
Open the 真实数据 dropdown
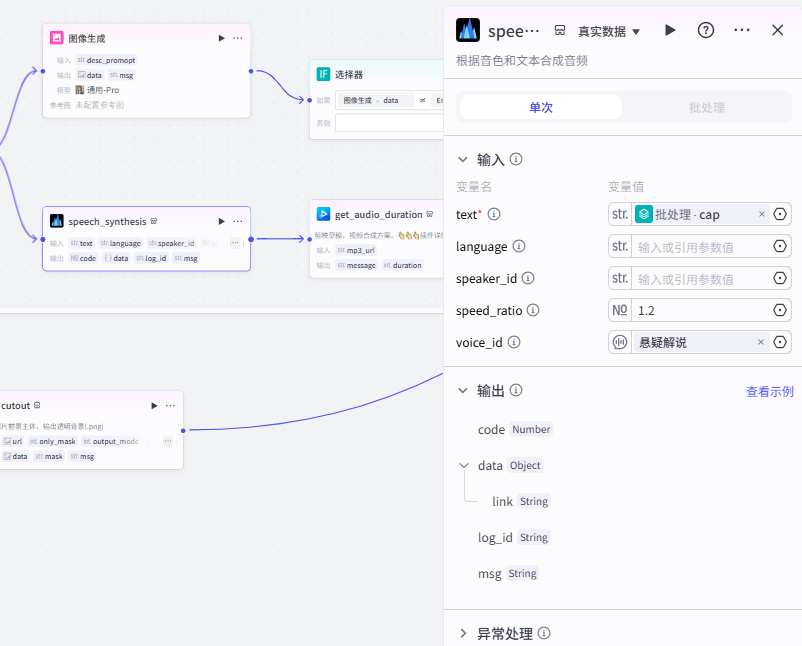[x=609, y=31]
